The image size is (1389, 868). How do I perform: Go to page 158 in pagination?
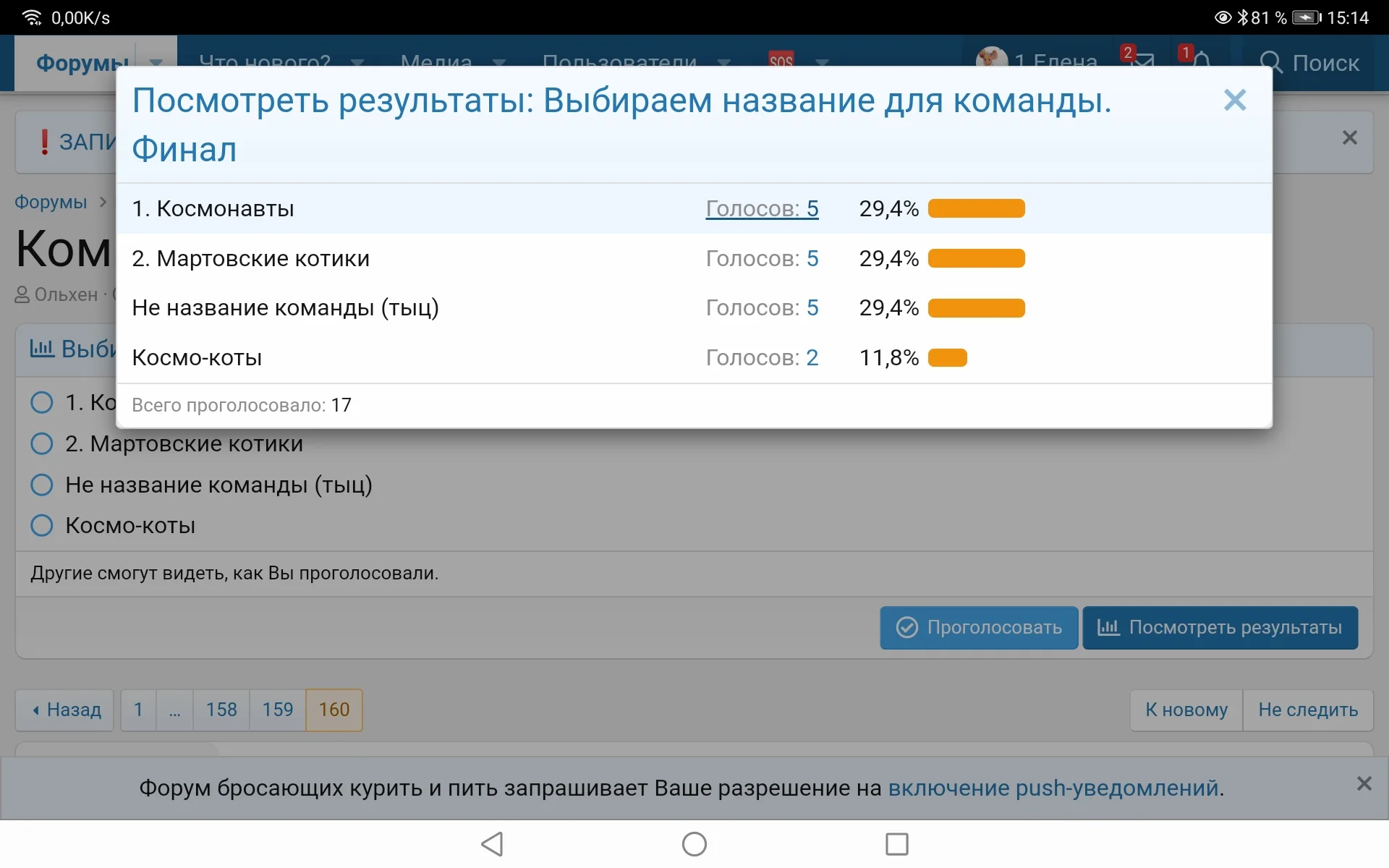221,710
